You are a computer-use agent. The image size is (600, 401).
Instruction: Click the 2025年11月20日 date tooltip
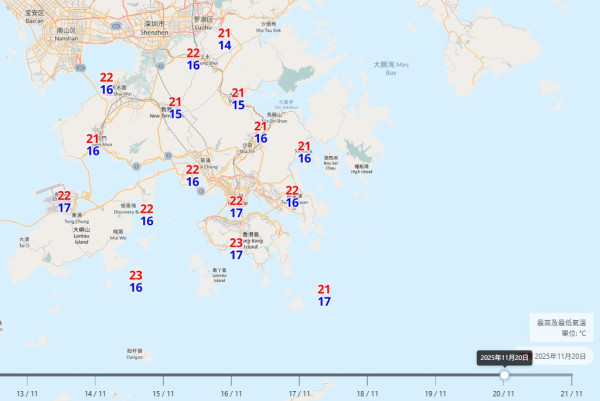504,357
